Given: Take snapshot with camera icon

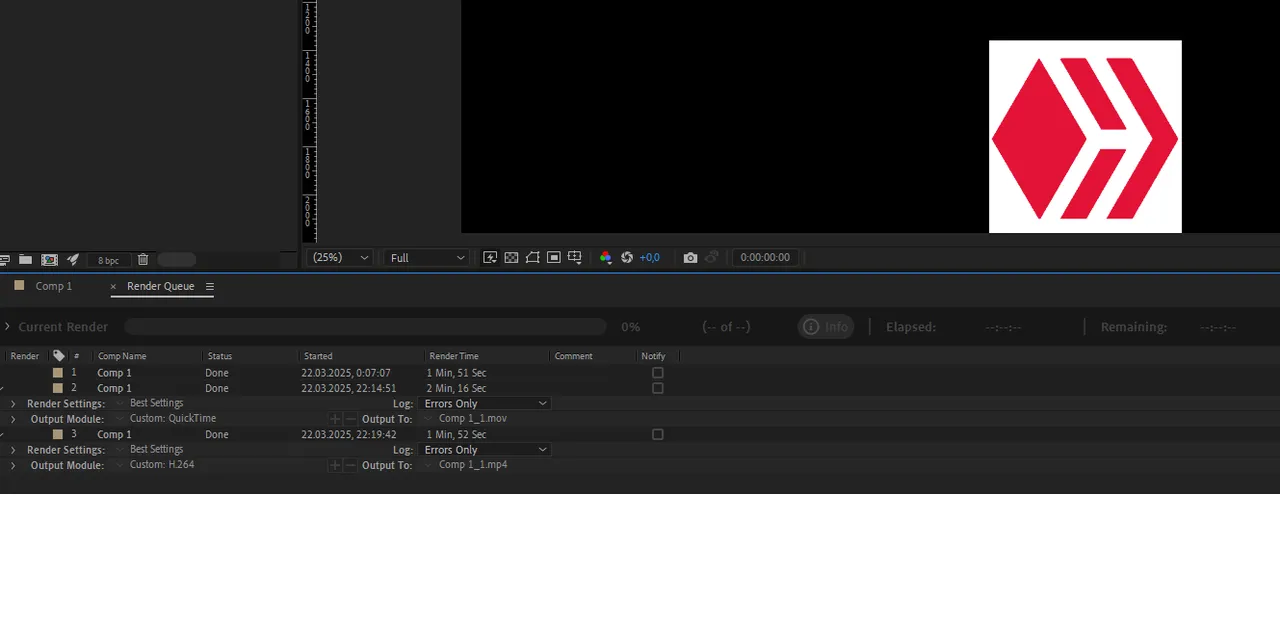Looking at the screenshot, I should point(690,257).
